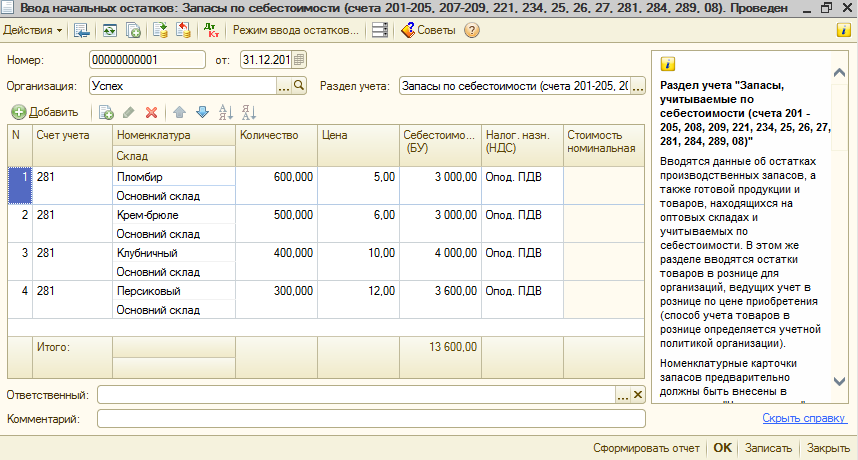This screenshot has width=858, height=460.
Task: Click the question mark help icon
Action: point(472,30)
